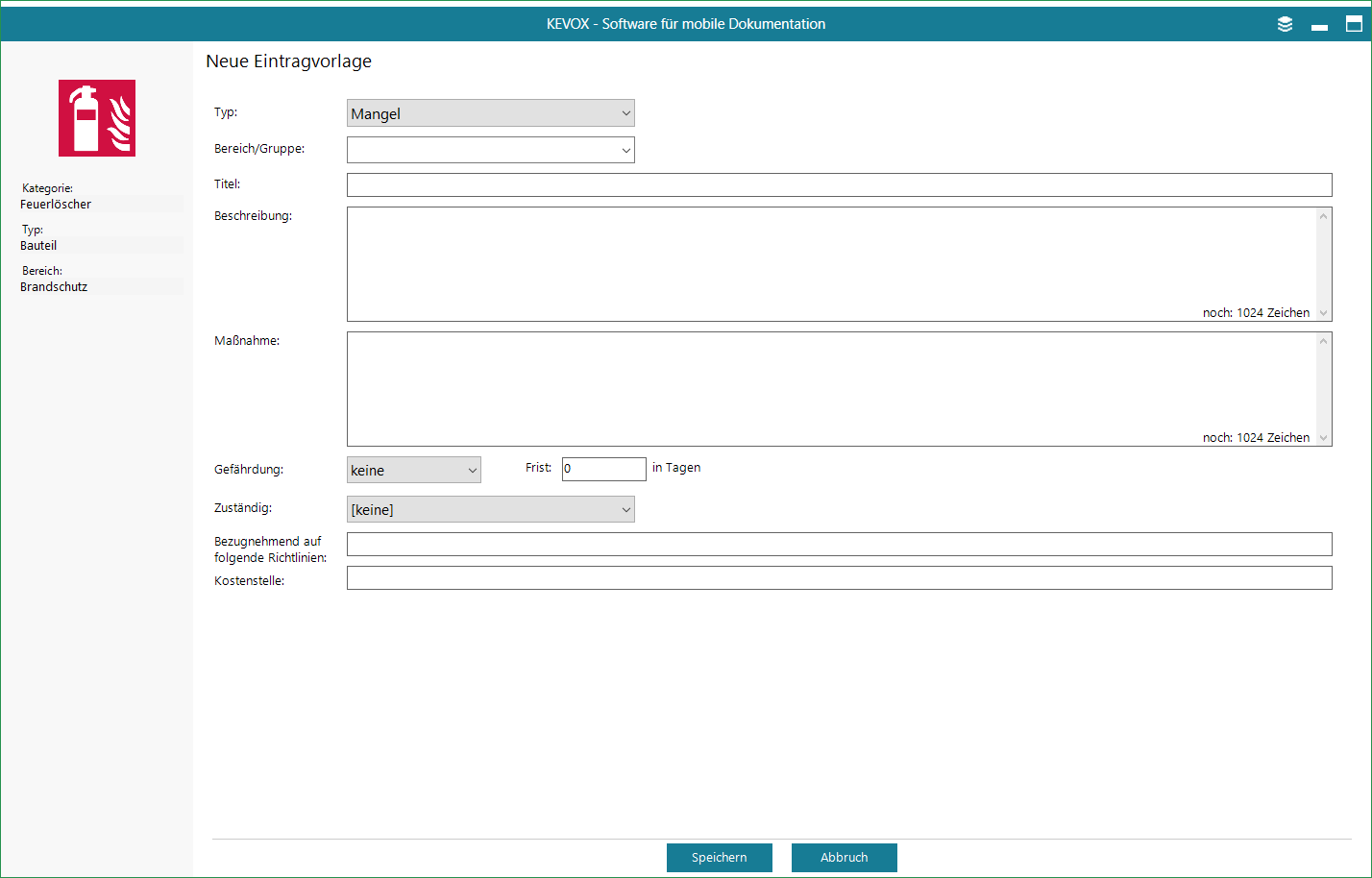Image resolution: width=1372 pixels, height=878 pixels.
Task: Click the Maßnahme remaining characters counter
Action: (x=1256, y=437)
